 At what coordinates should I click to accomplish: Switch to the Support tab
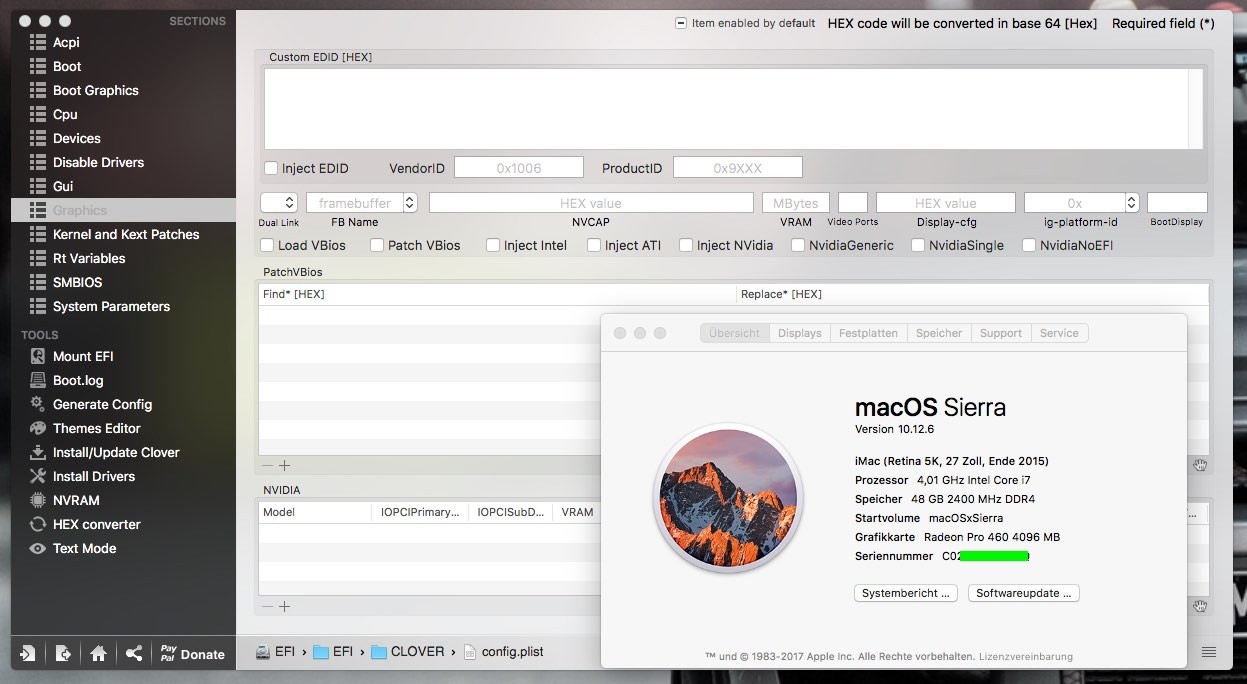[x=1001, y=333]
